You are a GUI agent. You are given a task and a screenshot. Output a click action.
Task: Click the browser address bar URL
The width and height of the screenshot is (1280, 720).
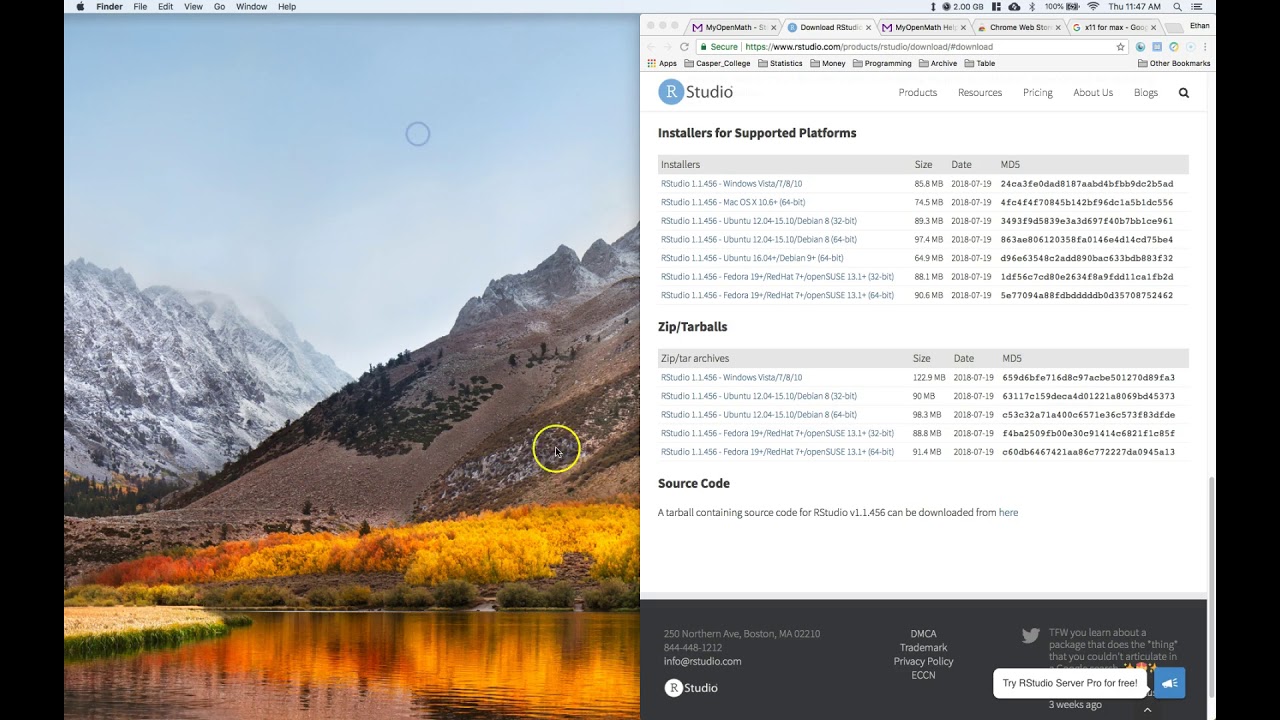[x=868, y=47]
